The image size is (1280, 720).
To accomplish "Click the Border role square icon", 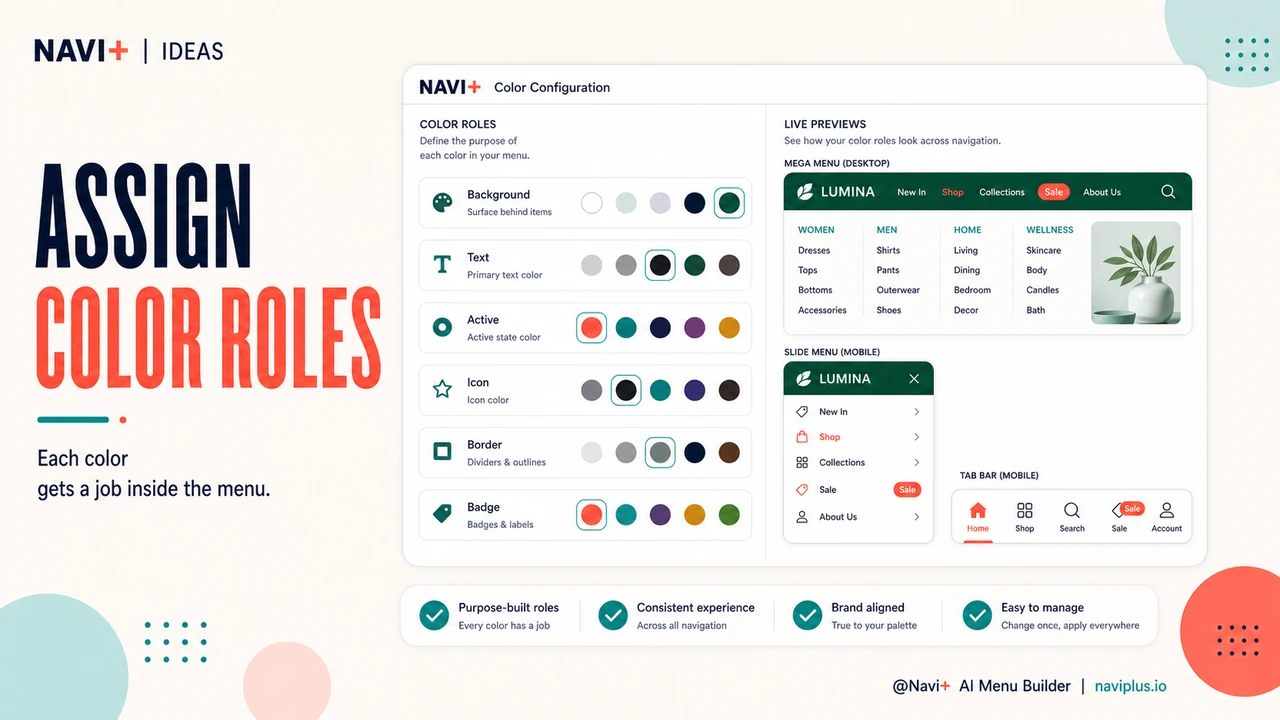I will click(442, 452).
